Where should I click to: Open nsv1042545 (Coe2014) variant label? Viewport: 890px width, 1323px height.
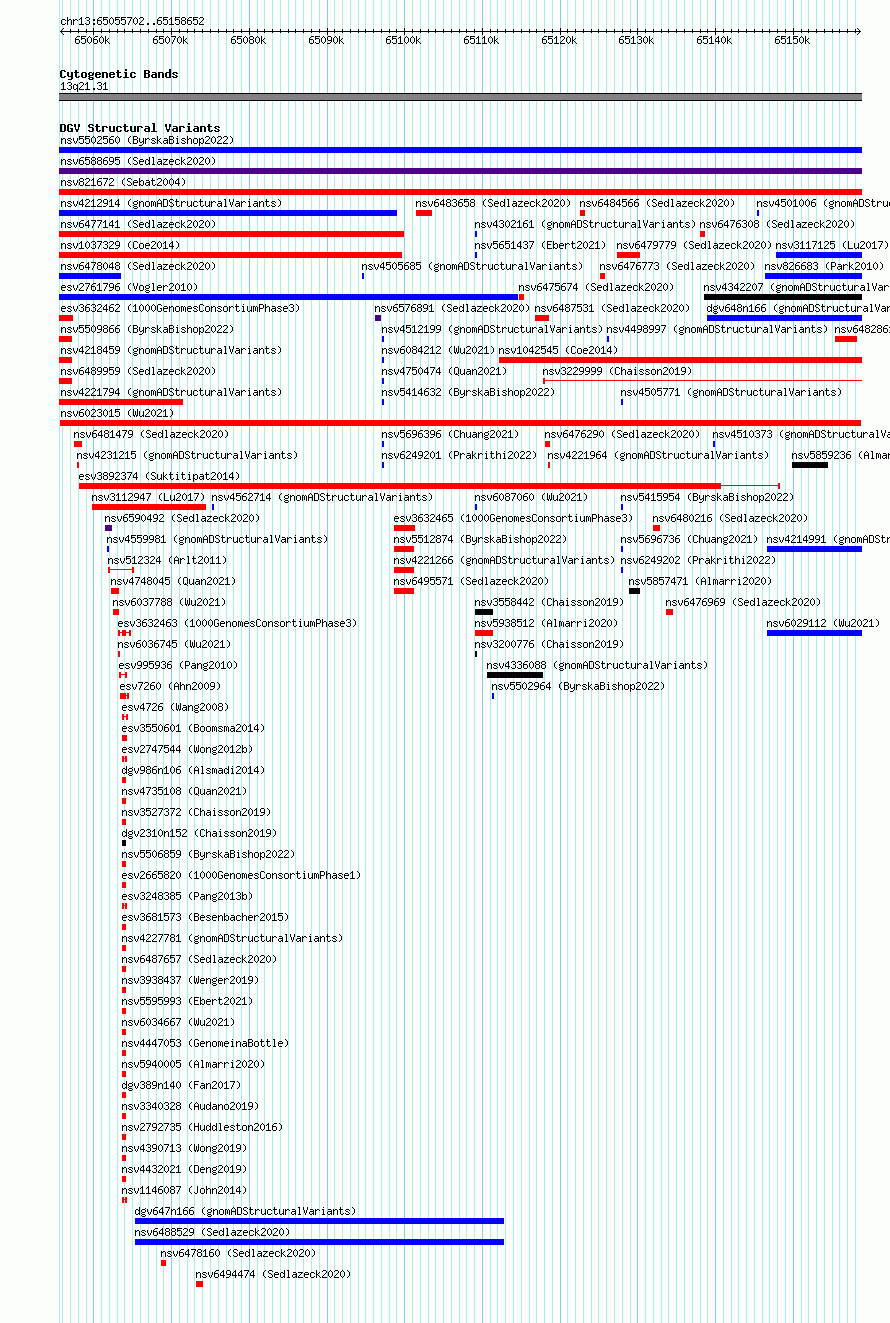click(x=559, y=350)
